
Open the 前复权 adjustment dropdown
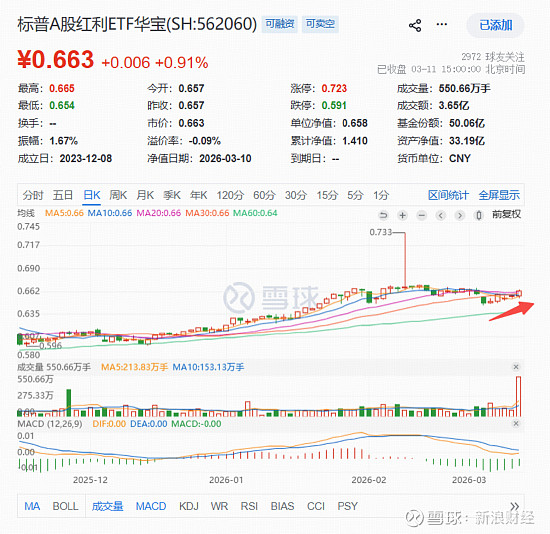tap(507, 214)
